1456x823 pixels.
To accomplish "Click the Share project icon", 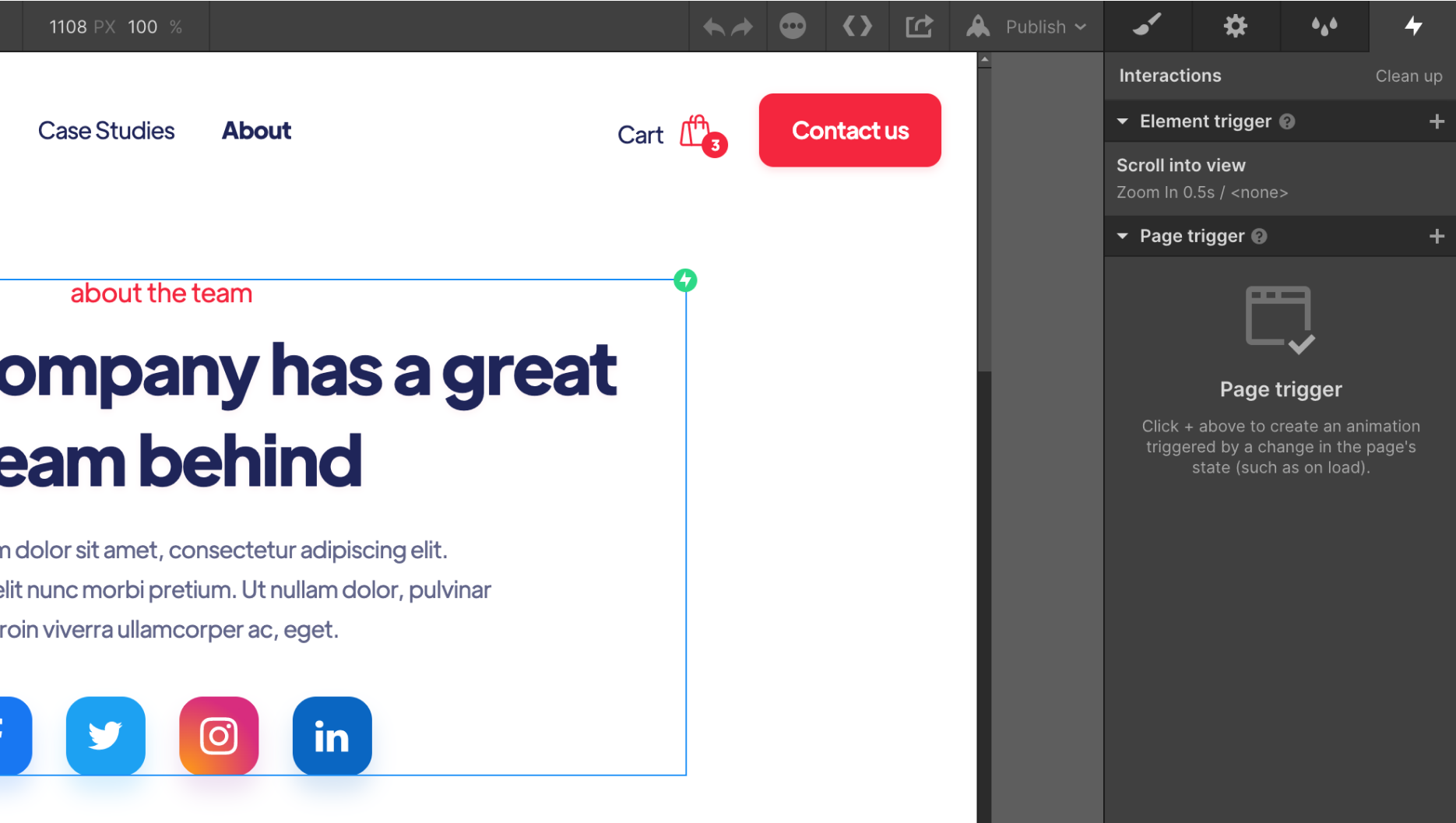I will click(x=919, y=26).
